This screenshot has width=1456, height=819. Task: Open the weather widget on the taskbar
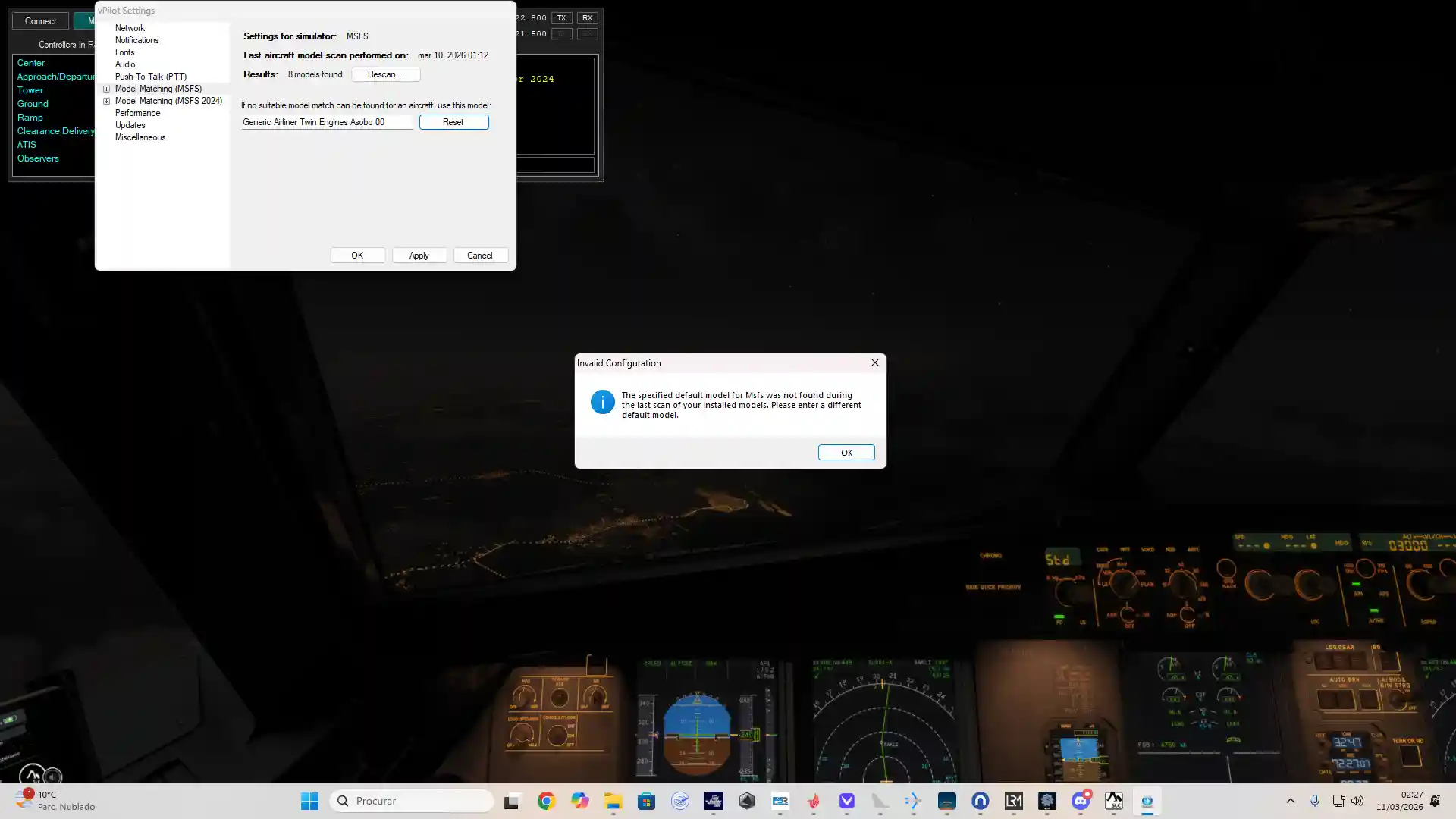coord(55,801)
